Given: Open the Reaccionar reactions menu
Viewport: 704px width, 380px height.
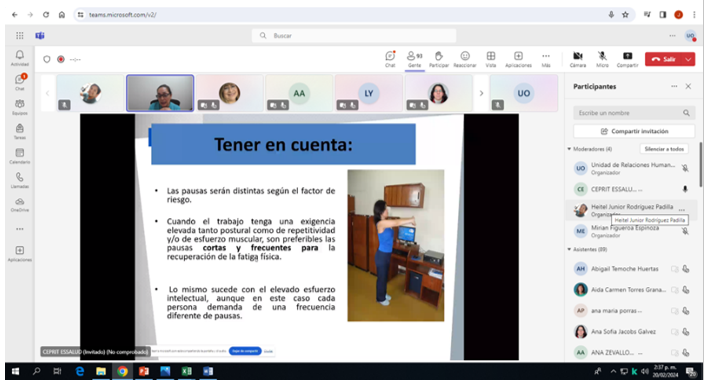Looking at the screenshot, I should (465, 59).
